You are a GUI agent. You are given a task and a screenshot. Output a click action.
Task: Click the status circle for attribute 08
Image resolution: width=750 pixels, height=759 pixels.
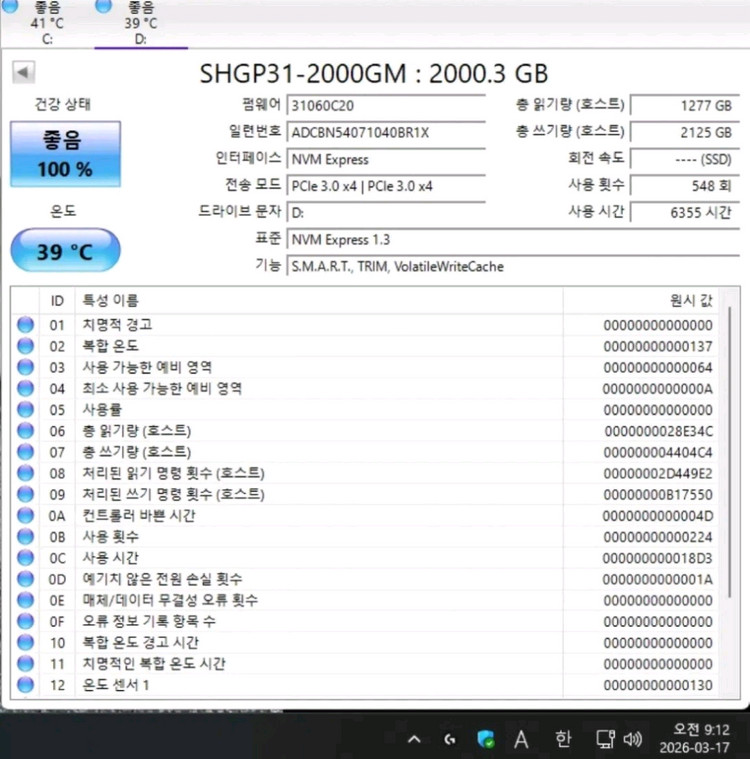tap(25, 473)
